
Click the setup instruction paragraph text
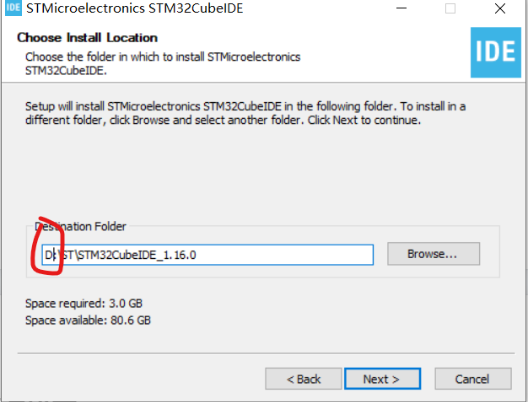coord(245,113)
